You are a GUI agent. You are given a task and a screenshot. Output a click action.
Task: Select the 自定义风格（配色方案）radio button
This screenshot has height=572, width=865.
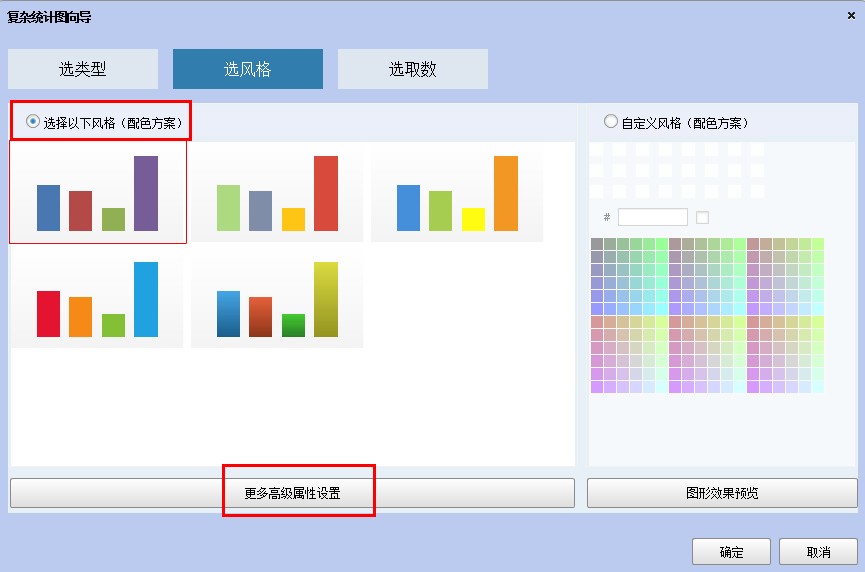tap(611, 121)
